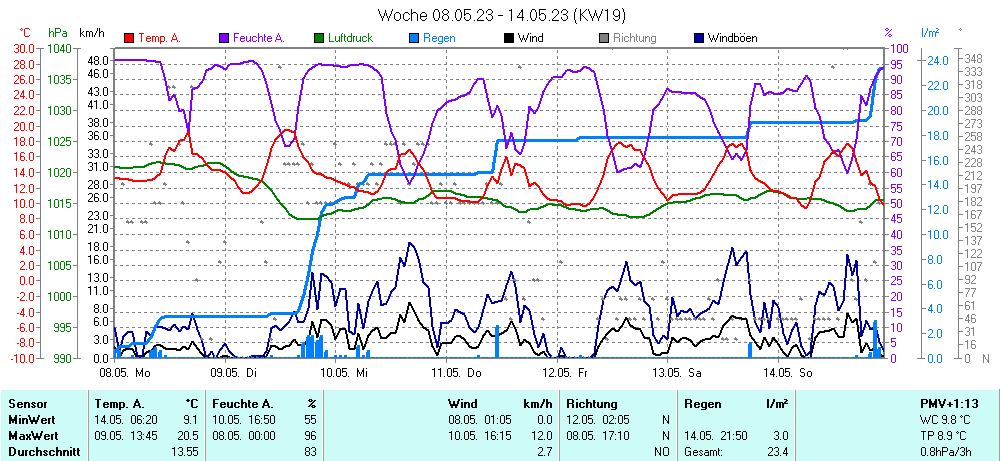The height and width of the screenshot is (461, 1000).
Task: Select the Windböen legend label
Action: click(x=732, y=38)
